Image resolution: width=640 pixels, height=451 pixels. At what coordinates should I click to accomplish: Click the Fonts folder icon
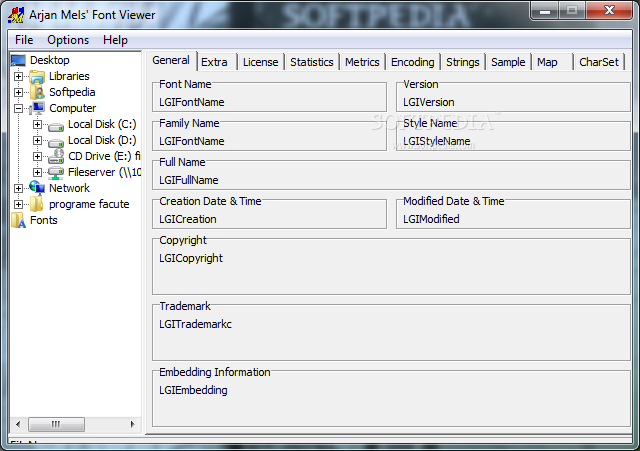click(19, 220)
